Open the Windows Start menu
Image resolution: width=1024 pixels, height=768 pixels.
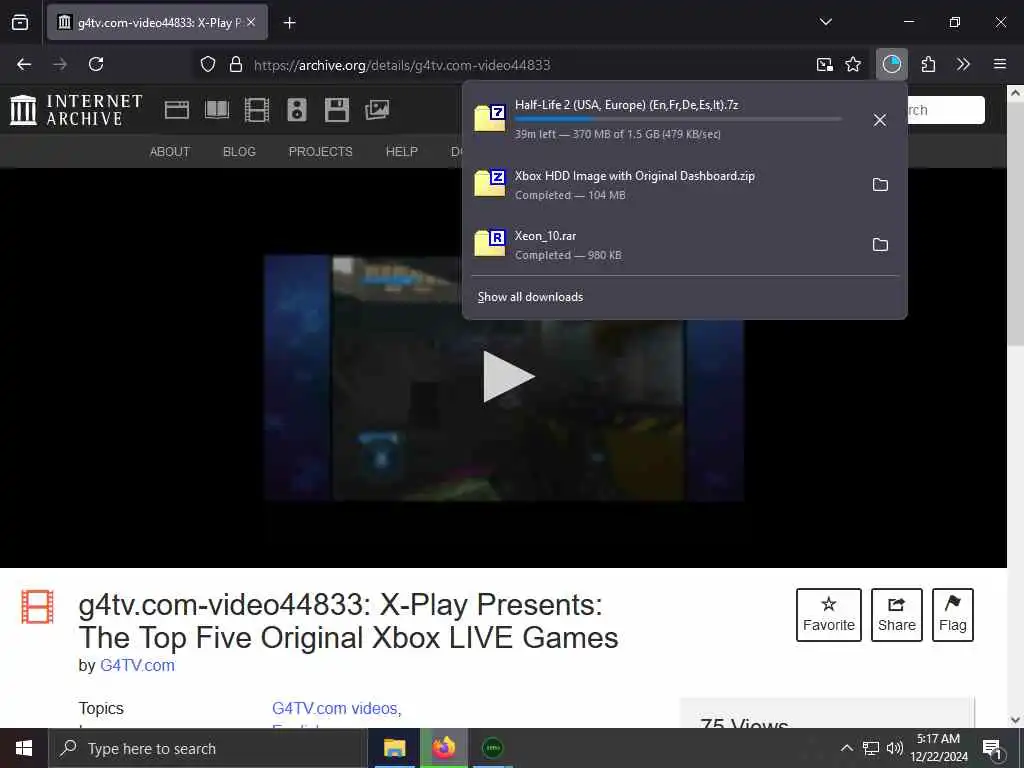(24, 748)
